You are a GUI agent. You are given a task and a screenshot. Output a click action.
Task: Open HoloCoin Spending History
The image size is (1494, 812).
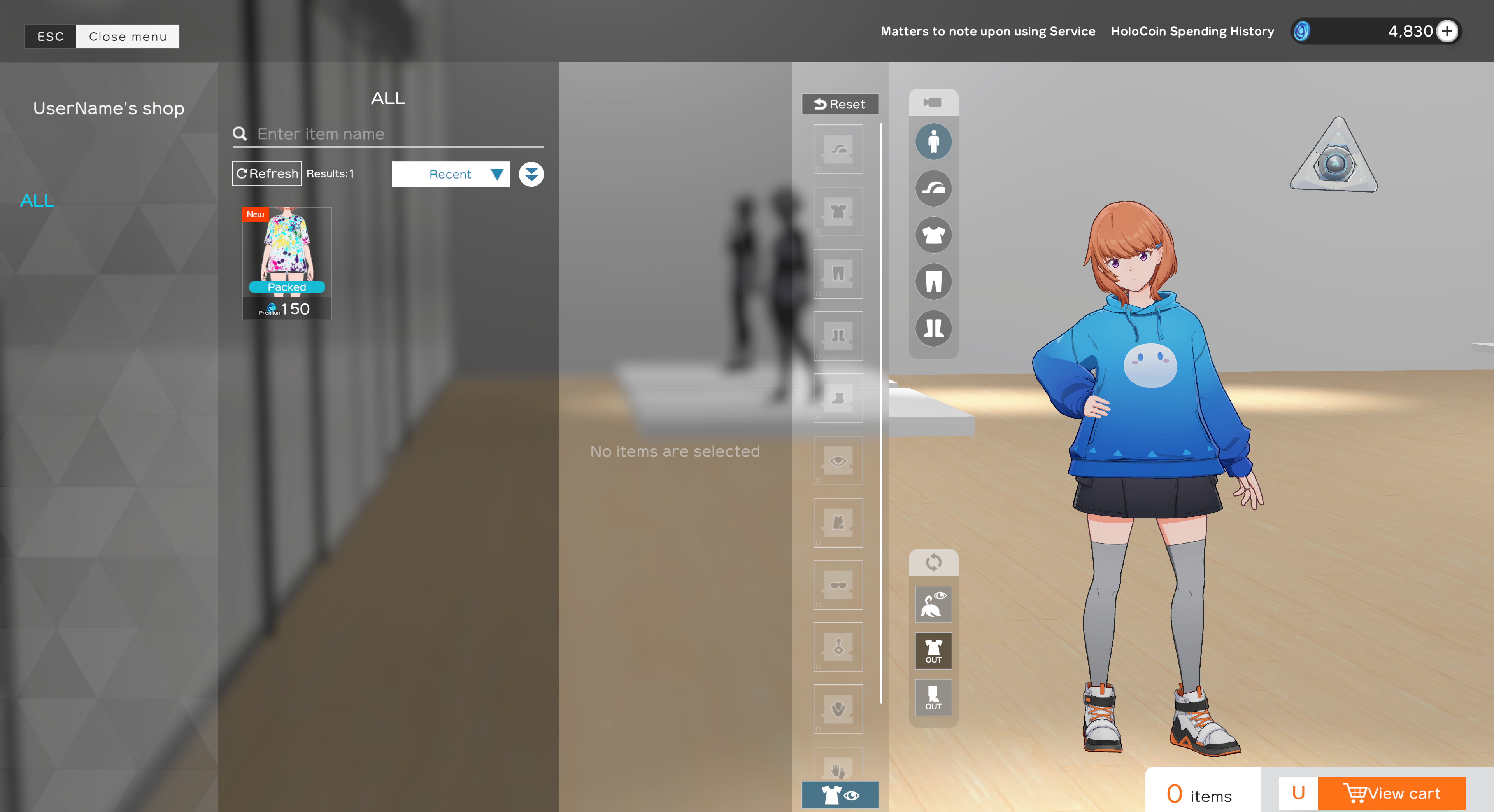(x=1192, y=31)
